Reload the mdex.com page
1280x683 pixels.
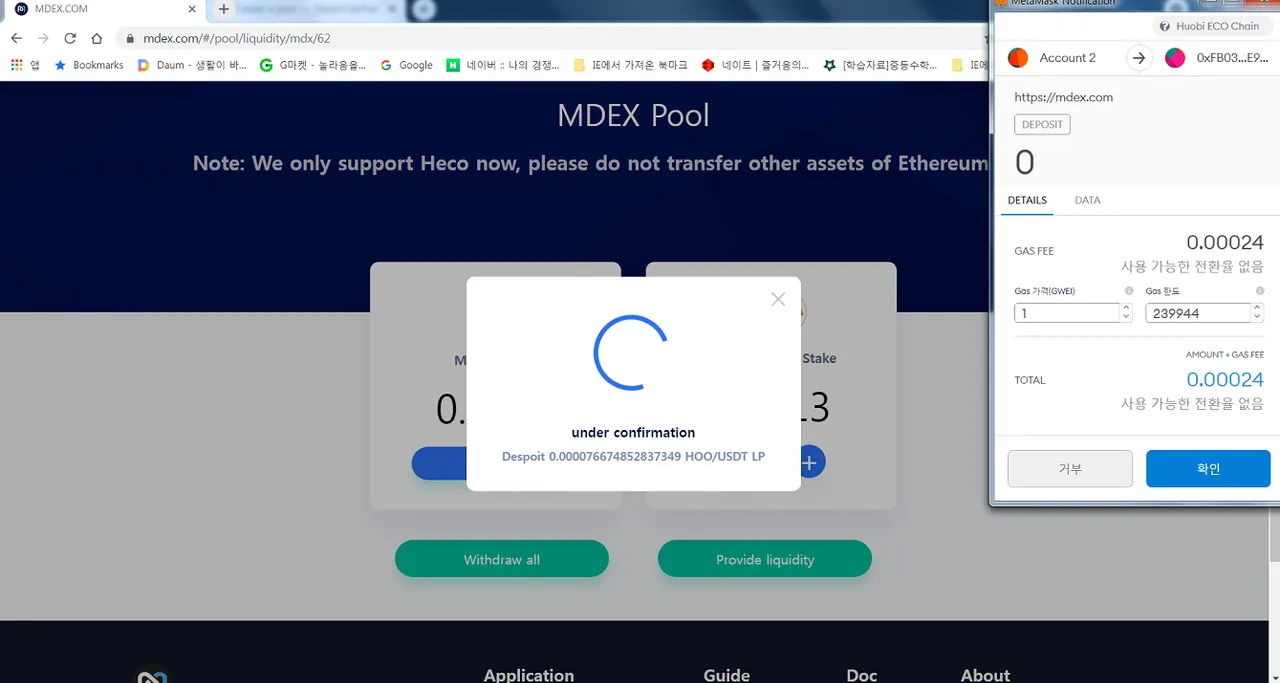(x=70, y=38)
